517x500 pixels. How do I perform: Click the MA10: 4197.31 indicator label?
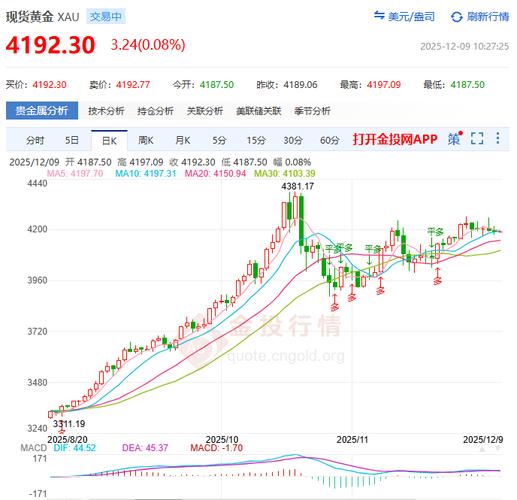coord(146,173)
